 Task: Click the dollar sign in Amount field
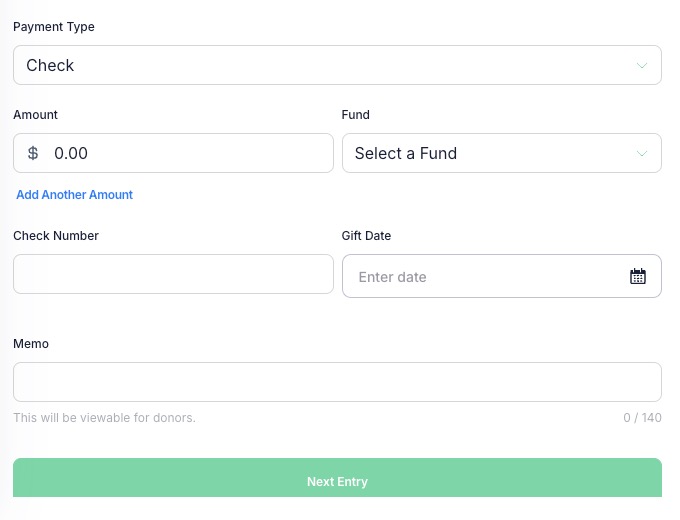click(33, 153)
